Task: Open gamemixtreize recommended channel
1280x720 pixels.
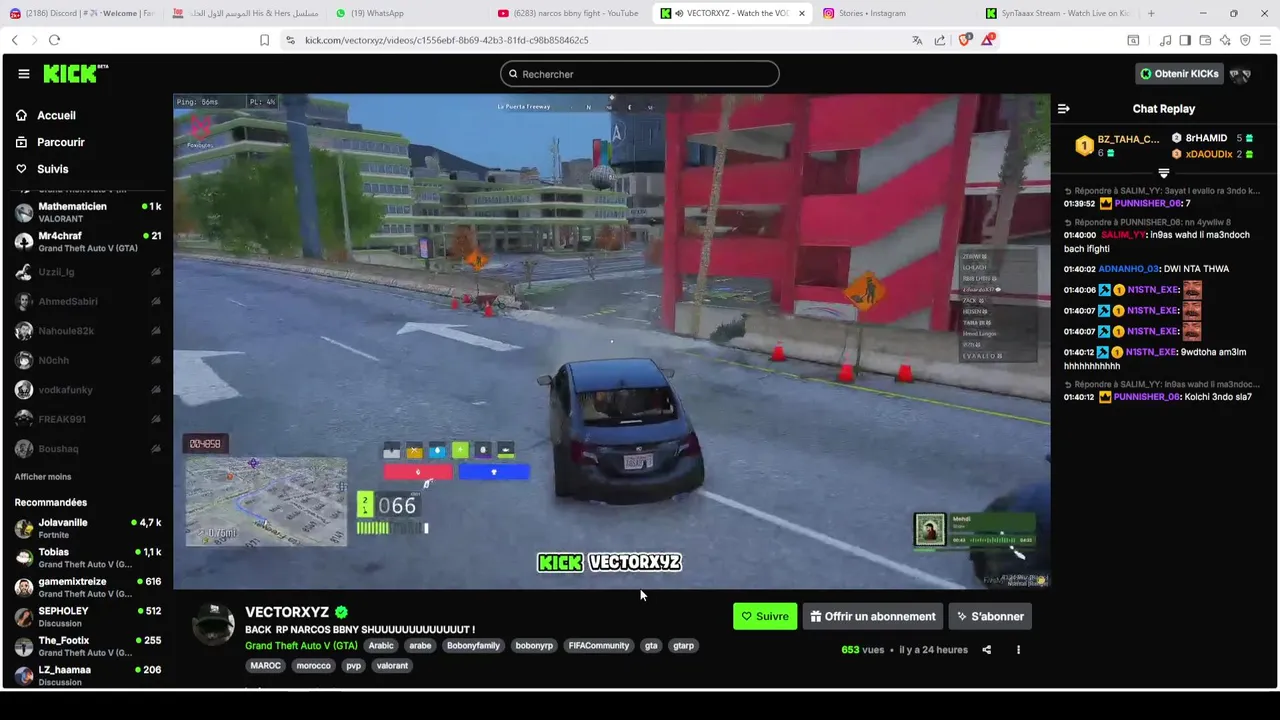Action: click(x=88, y=587)
